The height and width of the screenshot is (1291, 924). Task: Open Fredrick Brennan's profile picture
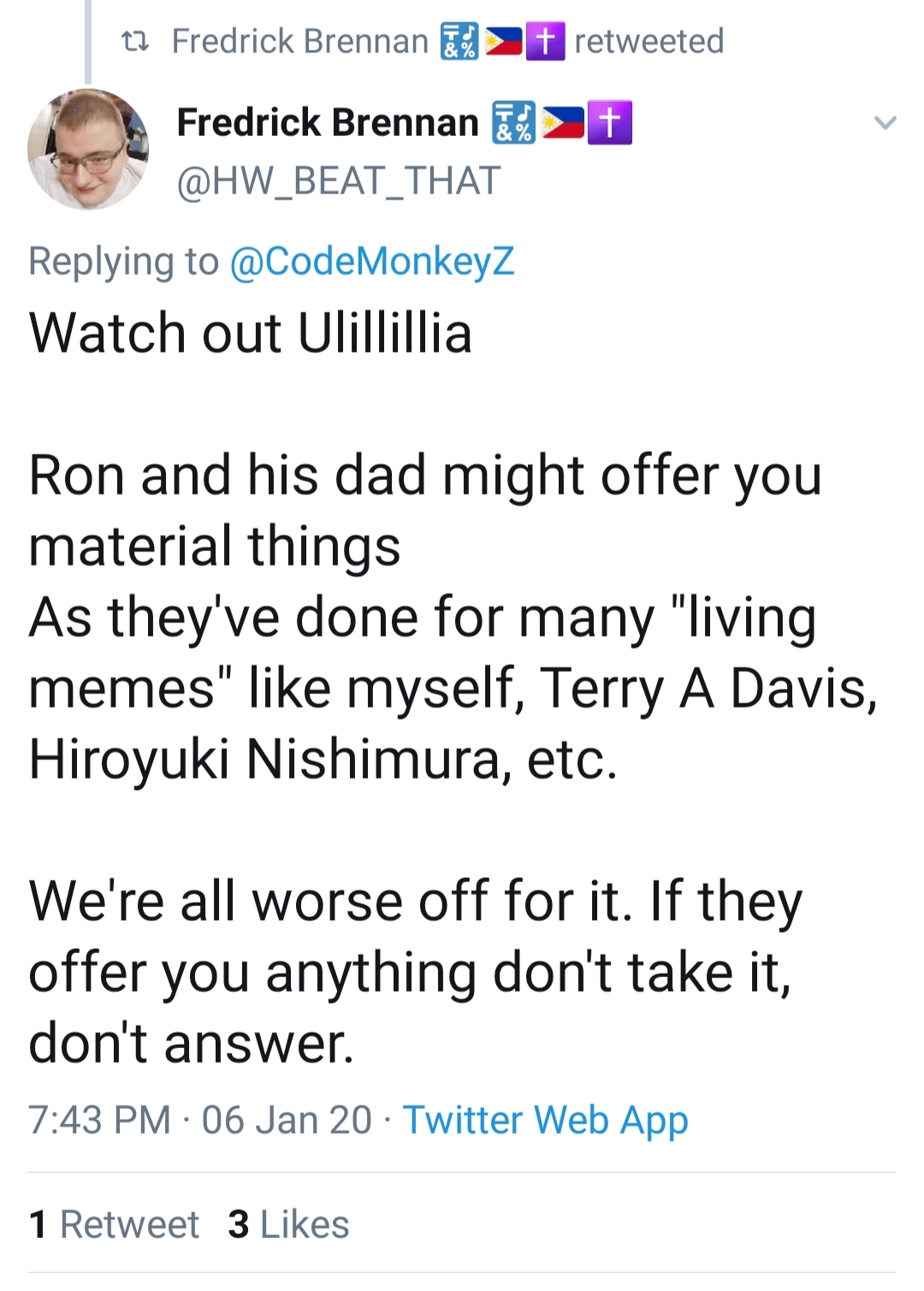click(88, 150)
